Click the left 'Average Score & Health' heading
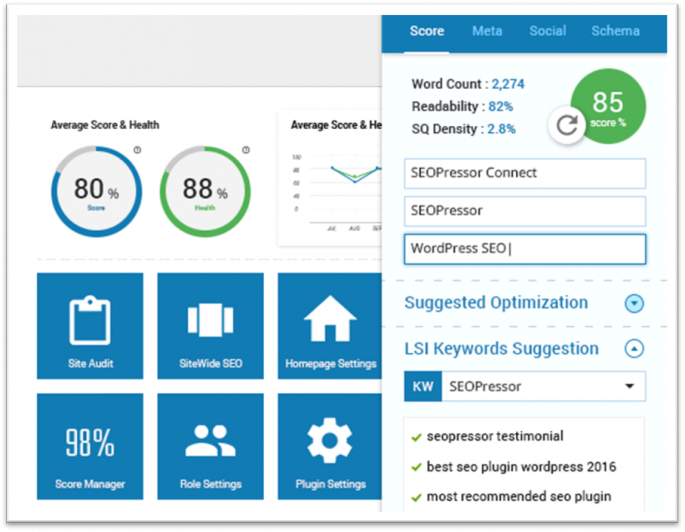 [105, 125]
